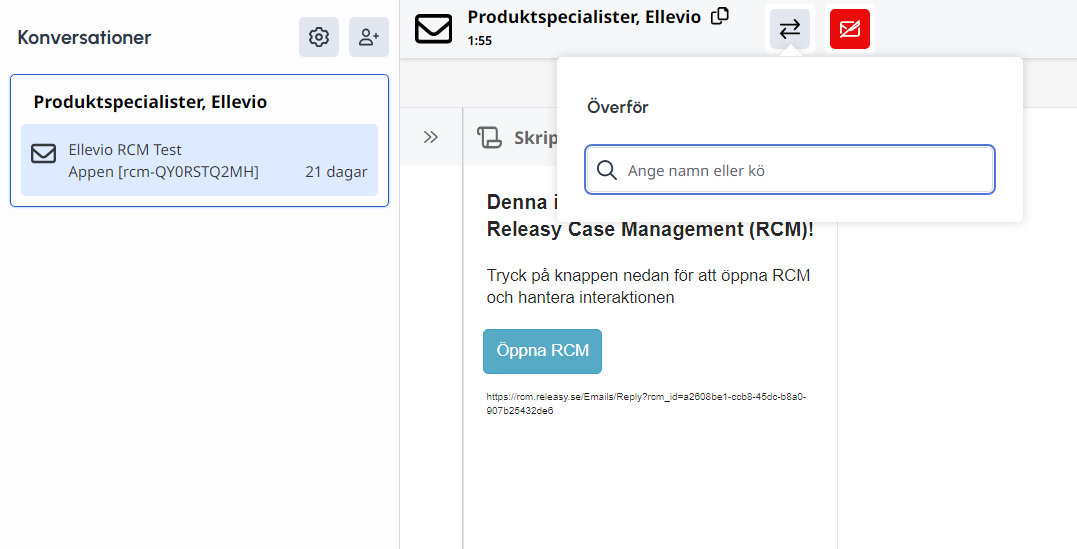1077x549 pixels.
Task: Click envelope icon in Ellevio RCM Test item
Action: (x=44, y=153)
